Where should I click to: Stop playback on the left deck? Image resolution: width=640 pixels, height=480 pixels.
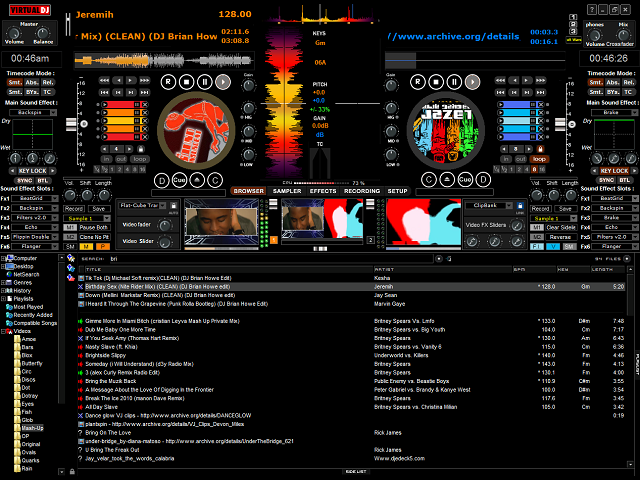coord(187,82)
